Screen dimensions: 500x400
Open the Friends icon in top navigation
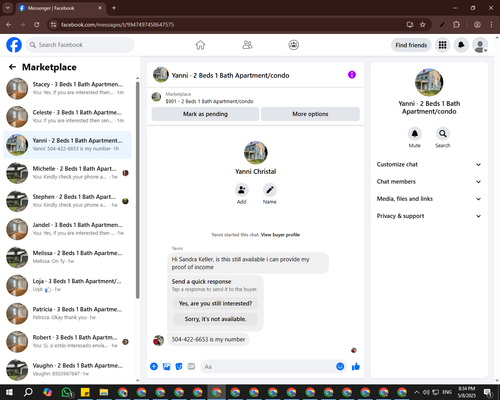(x=247, y=45)
